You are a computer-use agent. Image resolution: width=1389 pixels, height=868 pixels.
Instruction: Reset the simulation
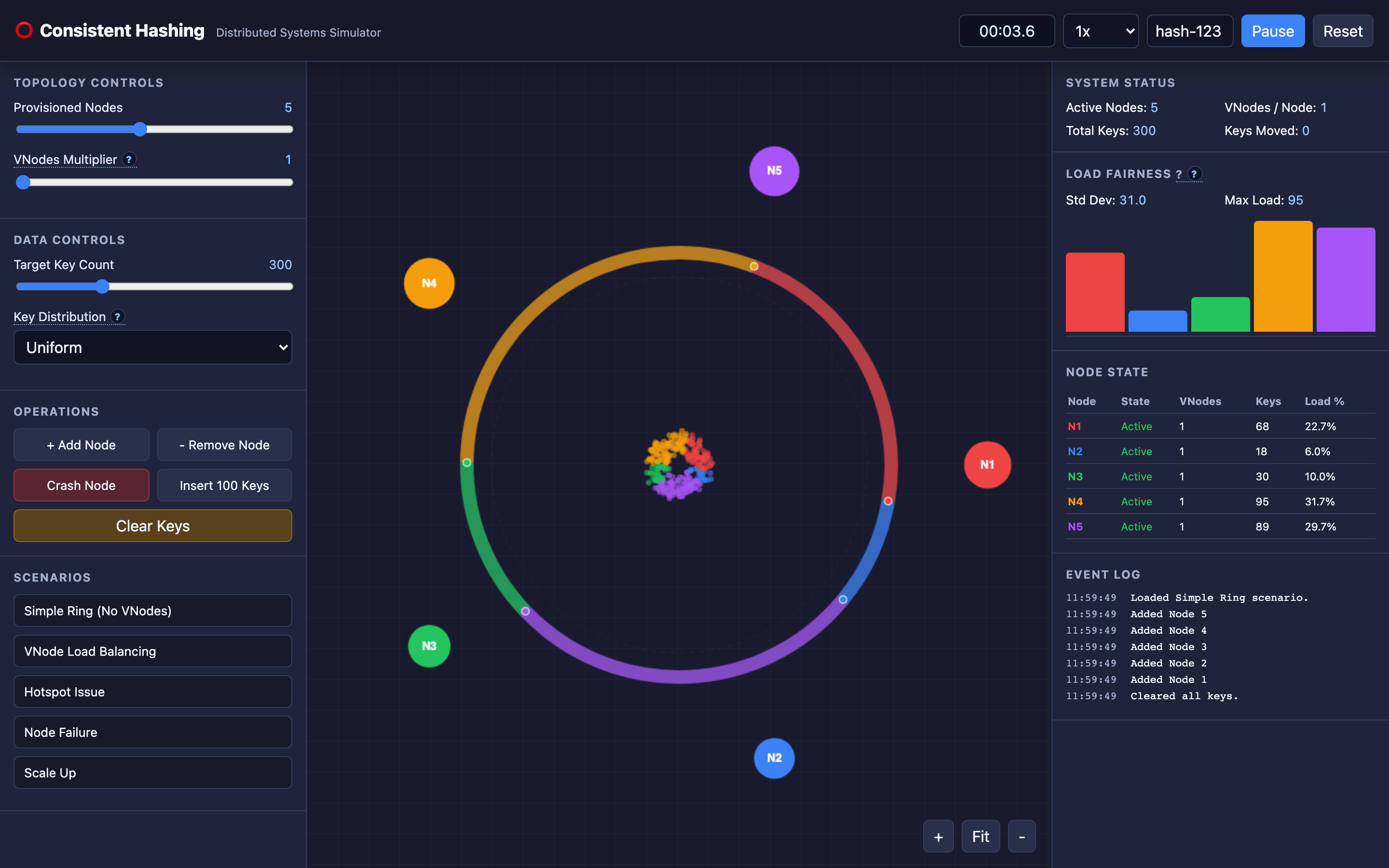click(x=1343, y=31)
